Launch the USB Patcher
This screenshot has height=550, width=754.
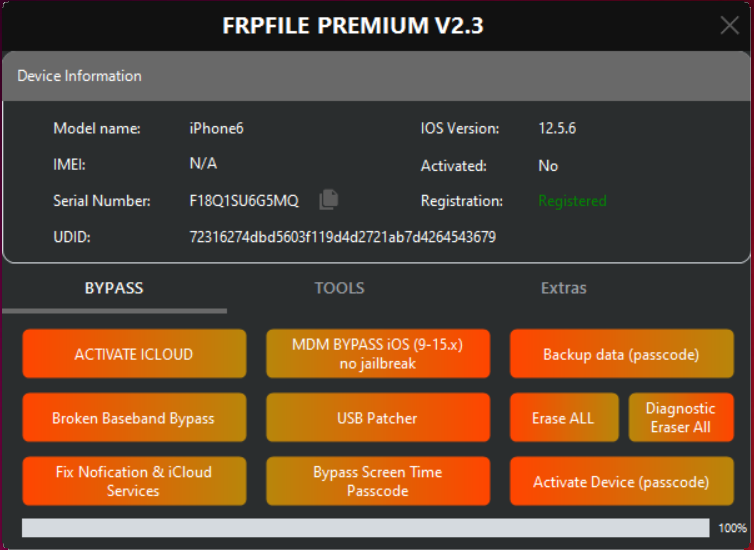click(378, 418)
